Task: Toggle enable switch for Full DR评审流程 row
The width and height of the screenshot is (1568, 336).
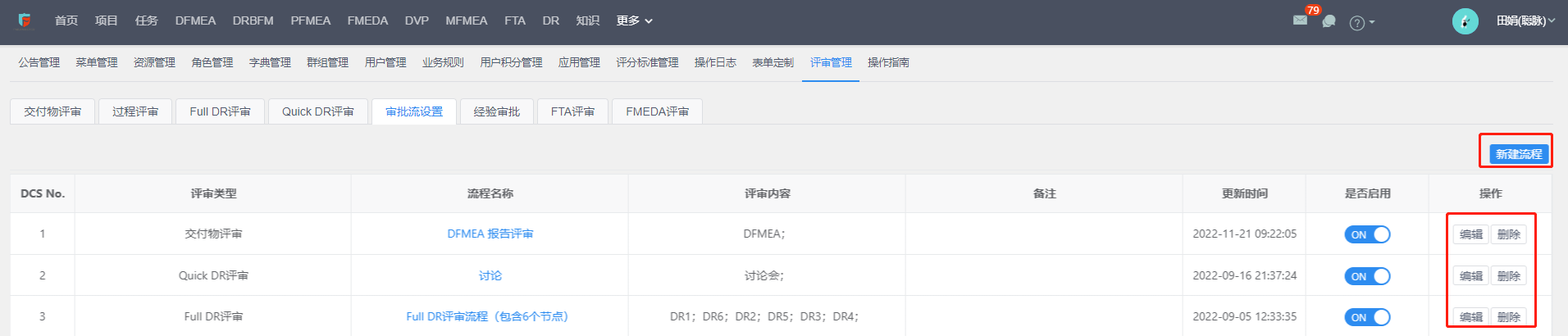Action: [1367, 317]
